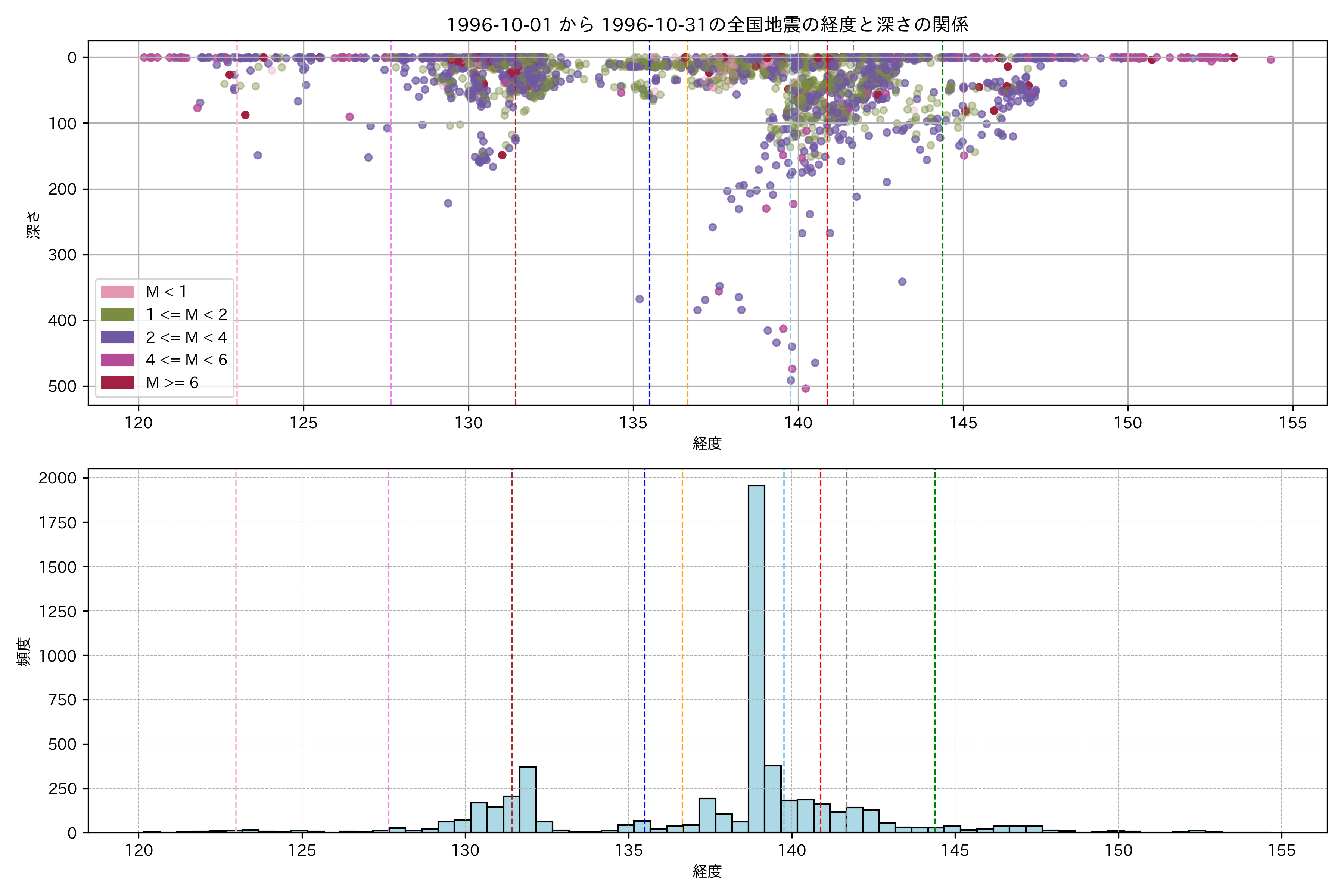Click the 経度 x-axis label under scatter plot
Image resolution: width=1344 pixels, height=896 pixels.
point(707,444)
